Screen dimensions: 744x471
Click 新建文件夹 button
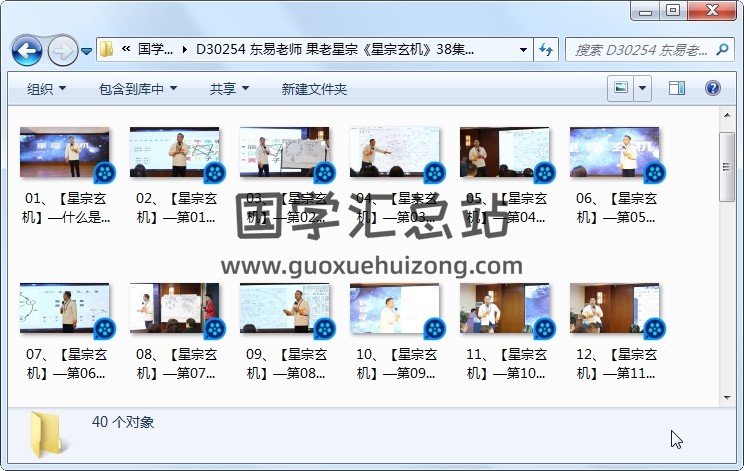point(314,89)
